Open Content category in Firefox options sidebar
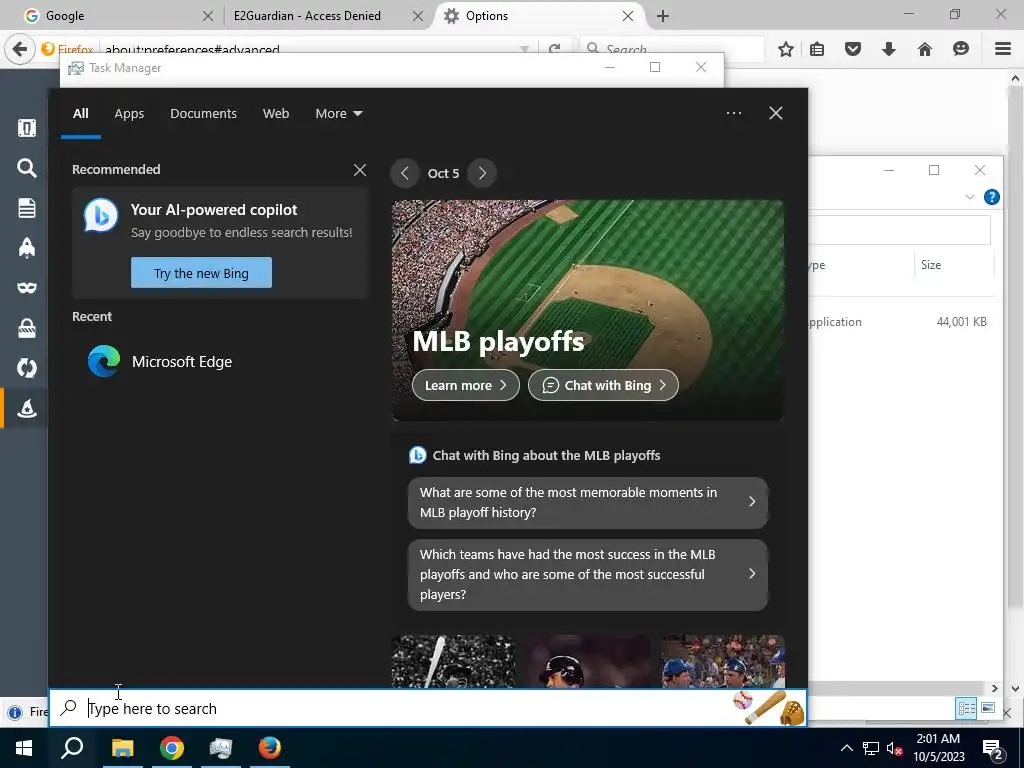This screenshot has width=1024, height=768. [26, 208]
